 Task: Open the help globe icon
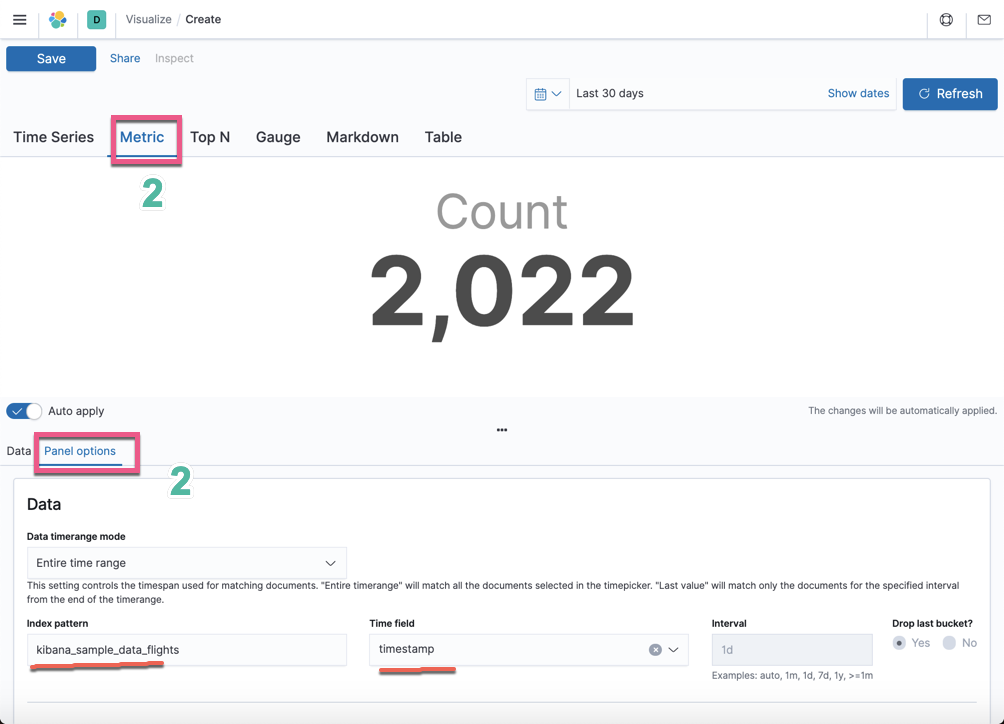(x=946, y=19)
